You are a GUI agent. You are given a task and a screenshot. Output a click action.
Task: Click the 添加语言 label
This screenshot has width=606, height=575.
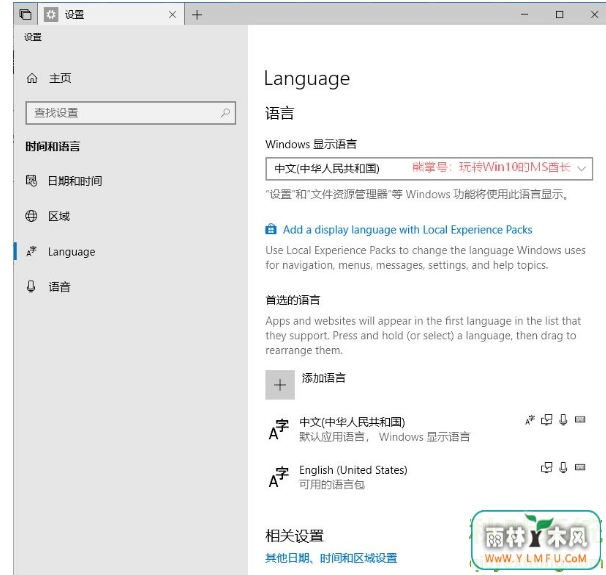tap(324, 378)
